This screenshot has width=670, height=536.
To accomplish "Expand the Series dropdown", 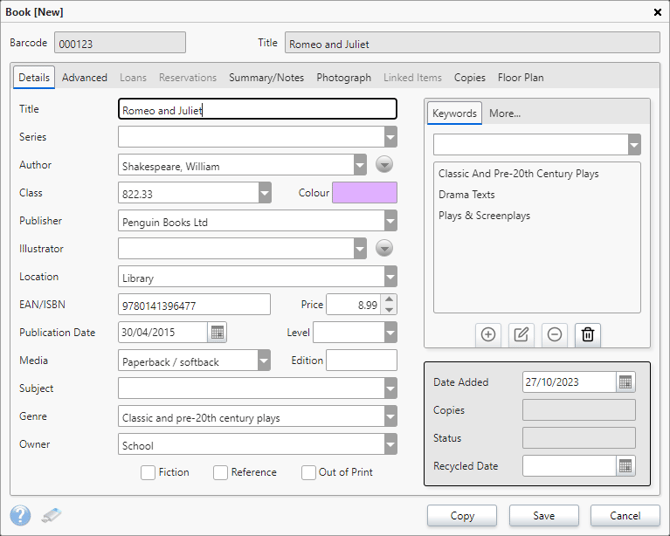I will pyautogui.click(x=391, y=137).
